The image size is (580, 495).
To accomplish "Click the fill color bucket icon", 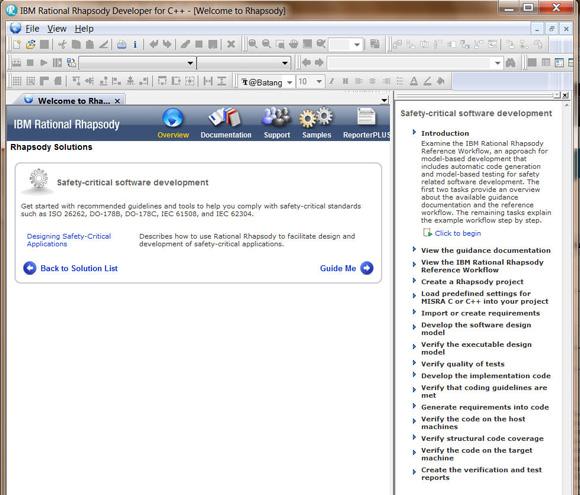I will pyautogui.click(x=441, y=81).
